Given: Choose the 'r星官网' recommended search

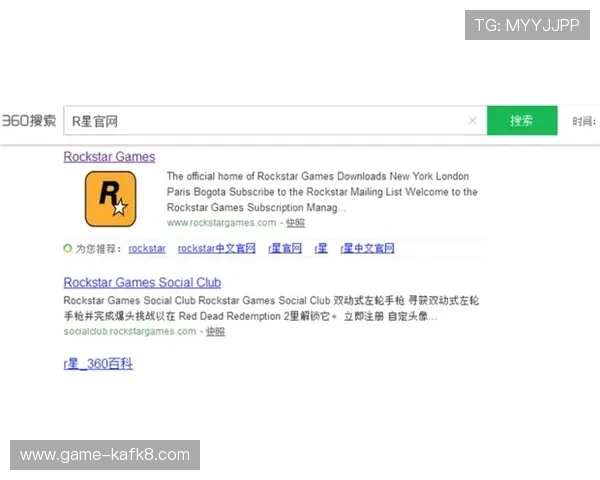Looking at the screenshot, I should [285, 248].
